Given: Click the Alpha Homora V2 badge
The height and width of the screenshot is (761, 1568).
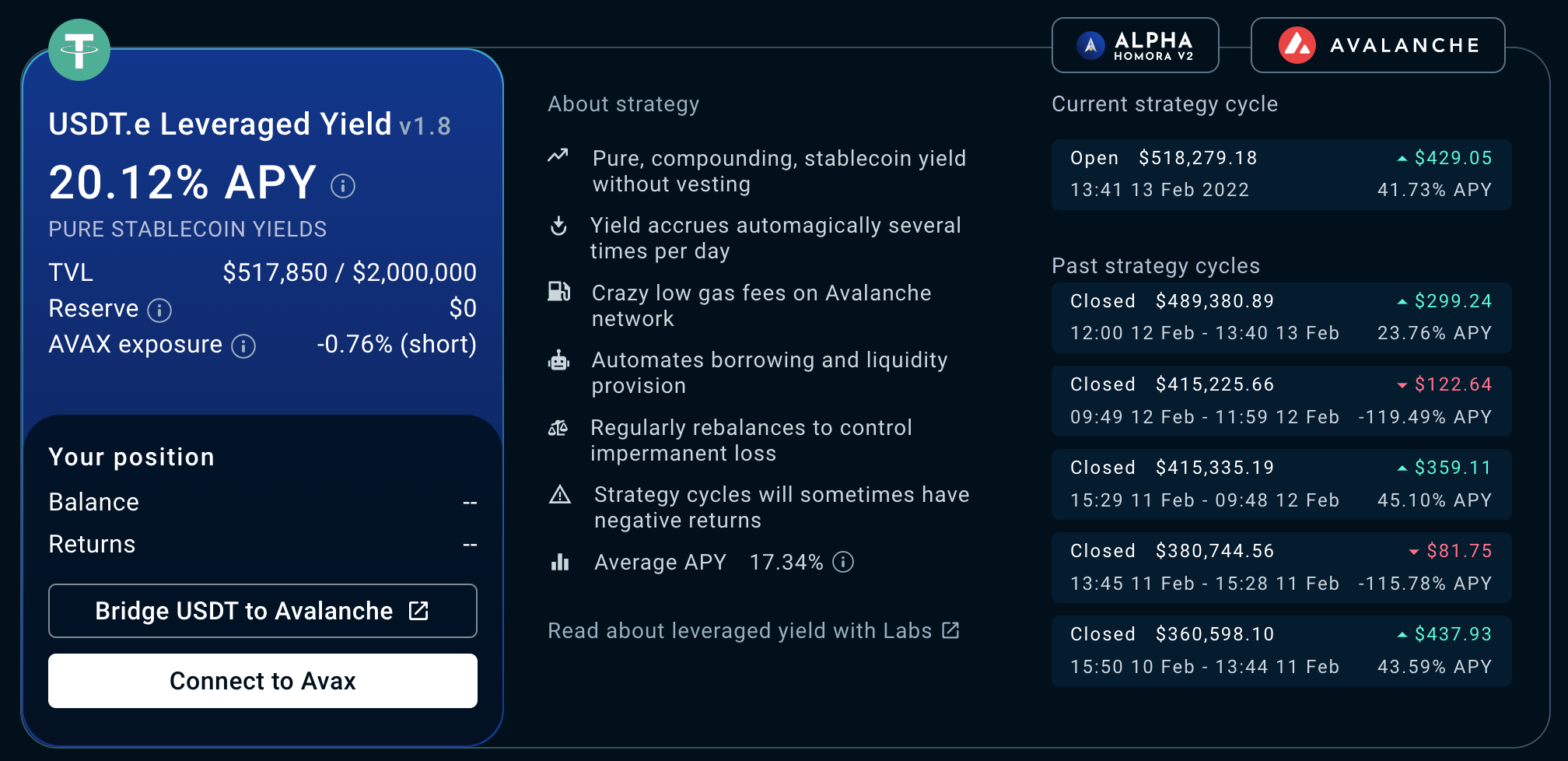Looking at the screenshot, I should click(x=1136, y=45).
